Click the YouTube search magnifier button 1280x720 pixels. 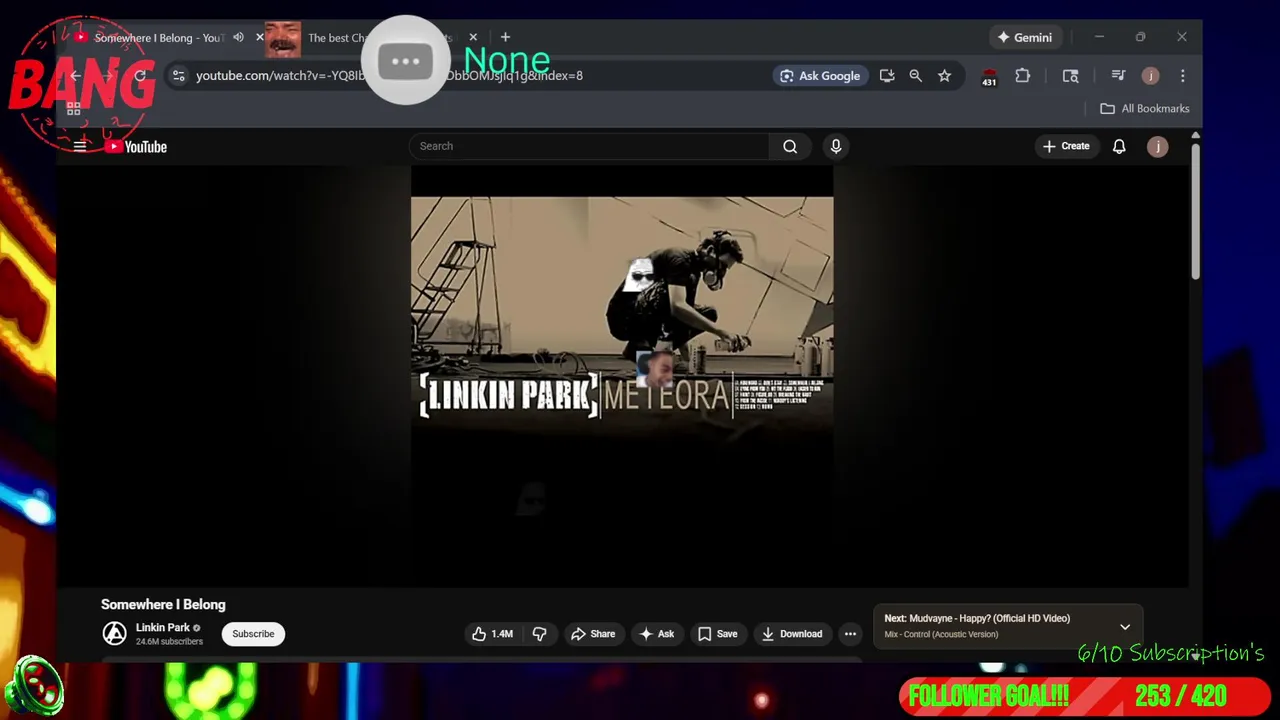[x=790, y=146]
